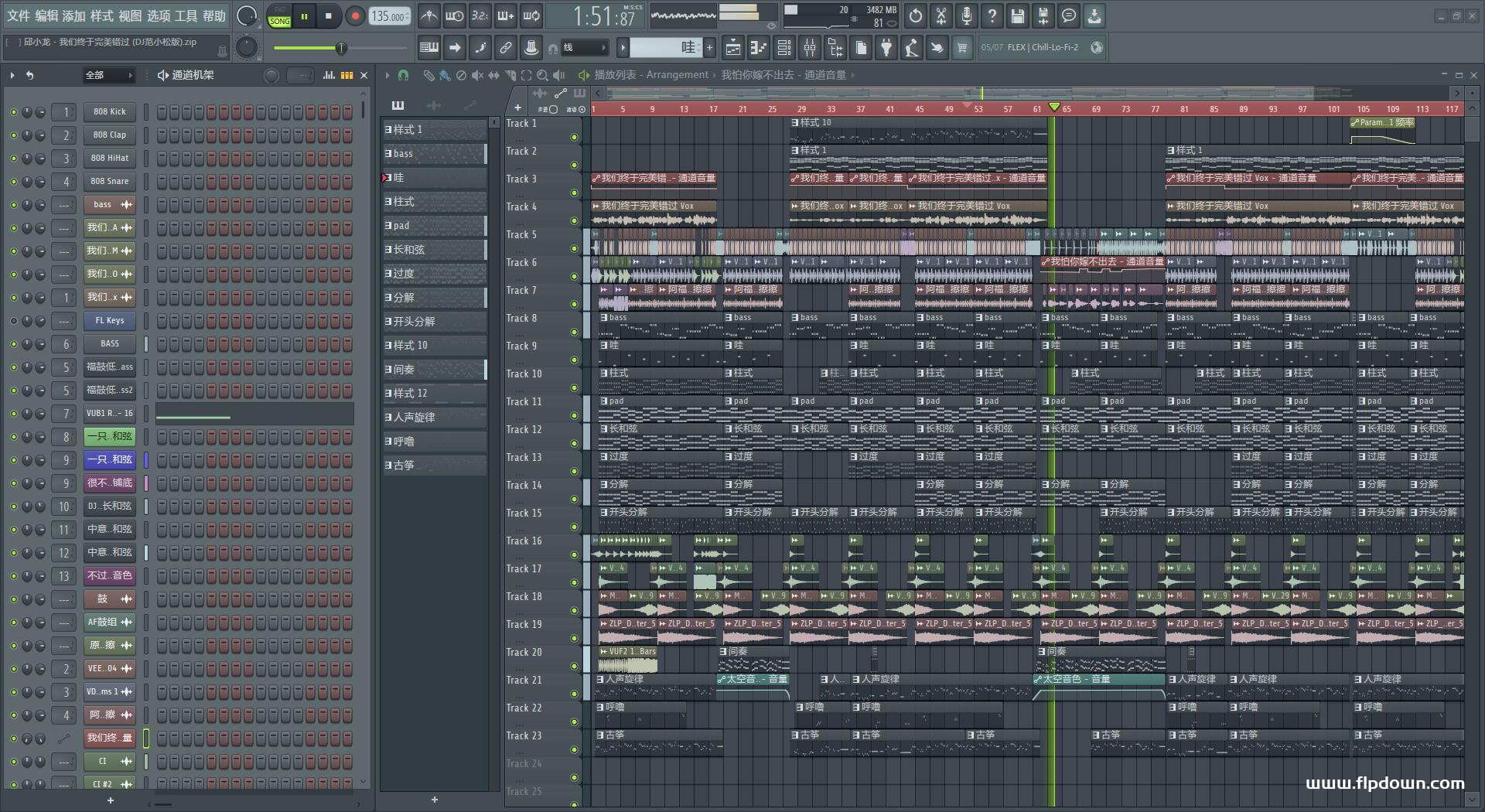Select the playlist paint brush tool
1485x812 pixels.
point(445,75)
